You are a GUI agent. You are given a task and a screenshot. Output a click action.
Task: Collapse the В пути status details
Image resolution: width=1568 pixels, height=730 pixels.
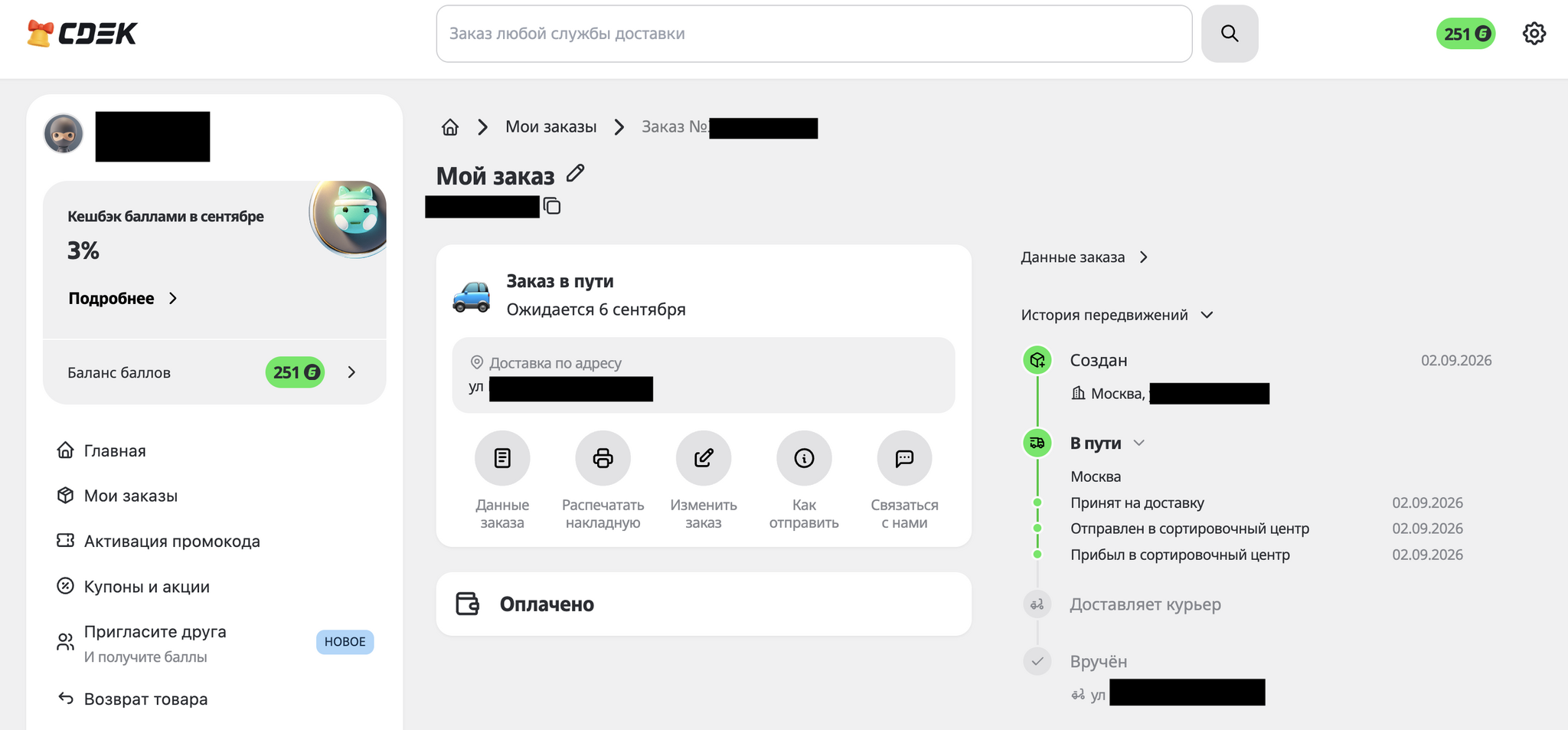click(x=1138, y=443)
